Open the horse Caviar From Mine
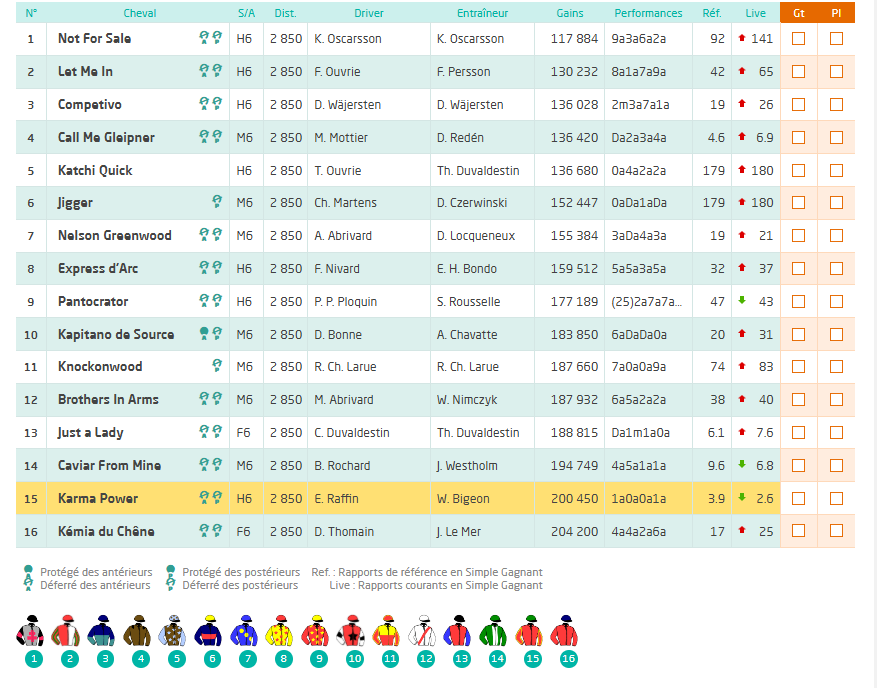 coord(109,465)
